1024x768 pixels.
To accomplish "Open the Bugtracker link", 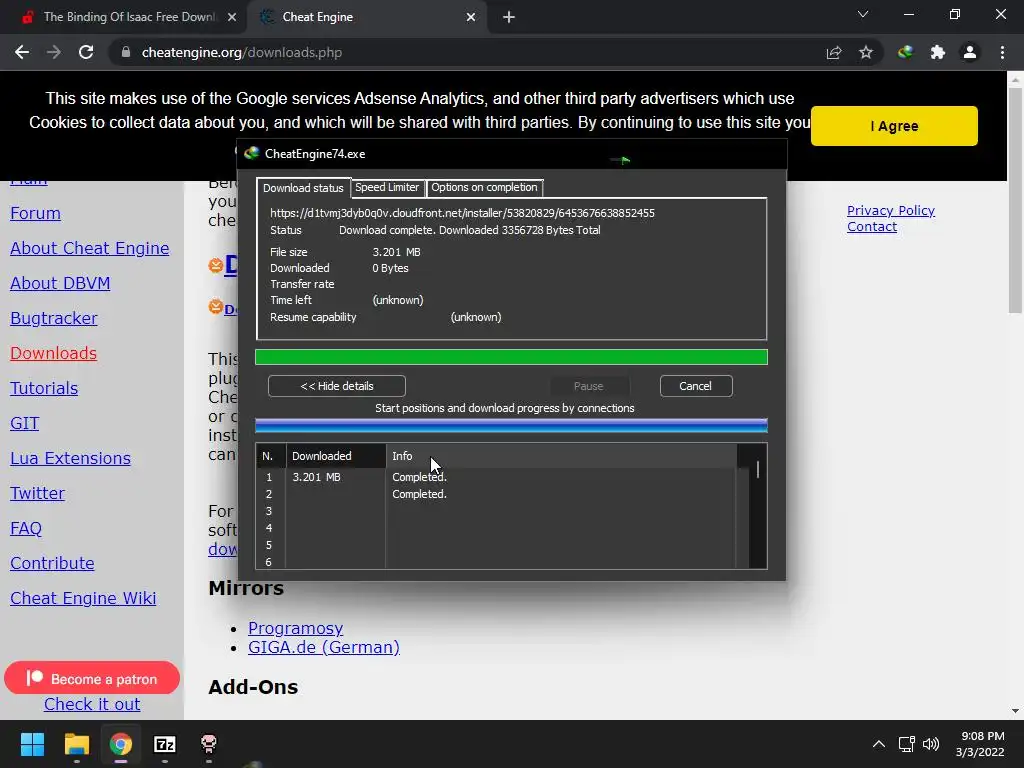I will coord(54,318).
